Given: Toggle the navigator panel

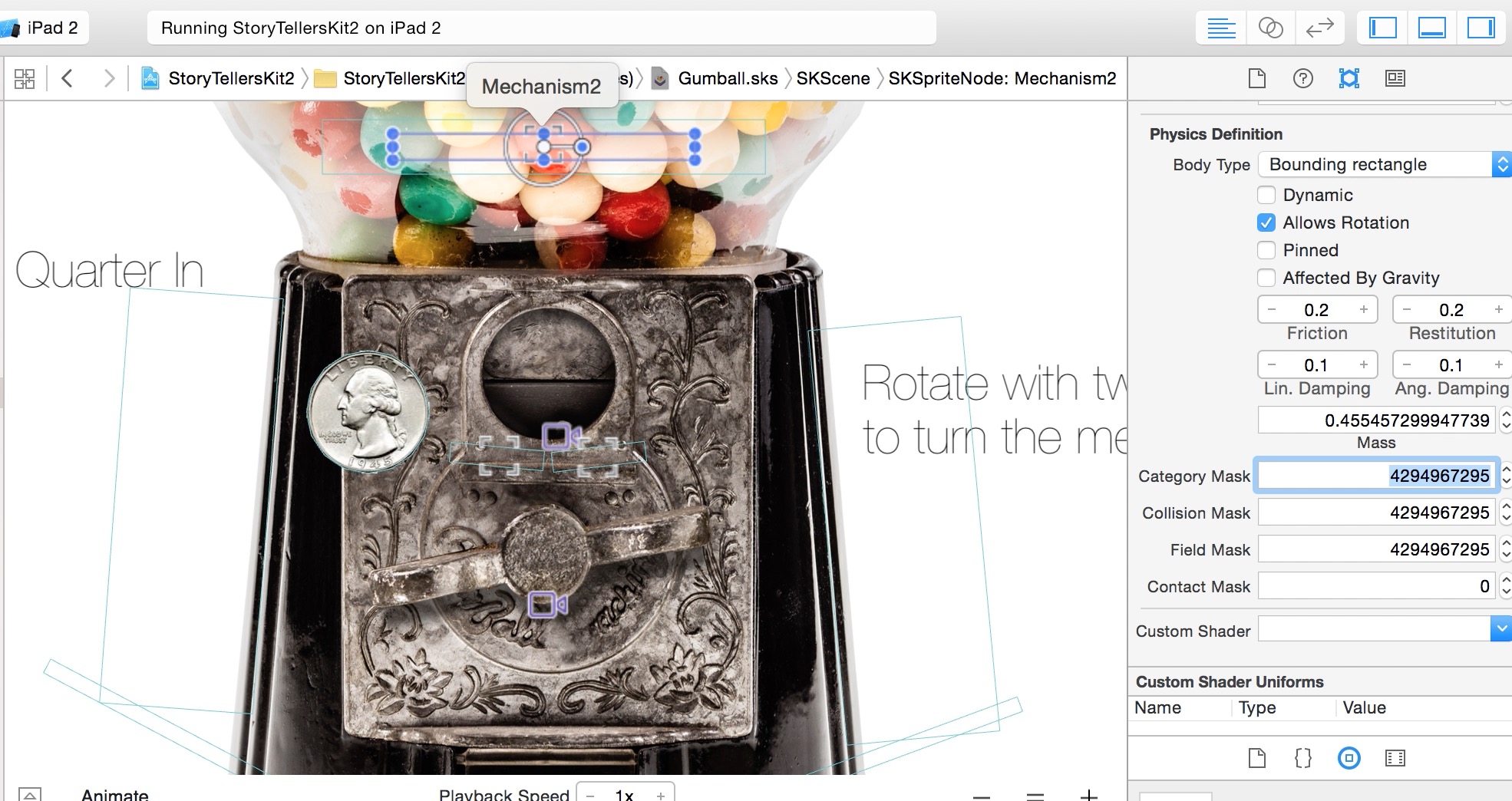Looking at the screenshot, I should (x=1382, y=28).
